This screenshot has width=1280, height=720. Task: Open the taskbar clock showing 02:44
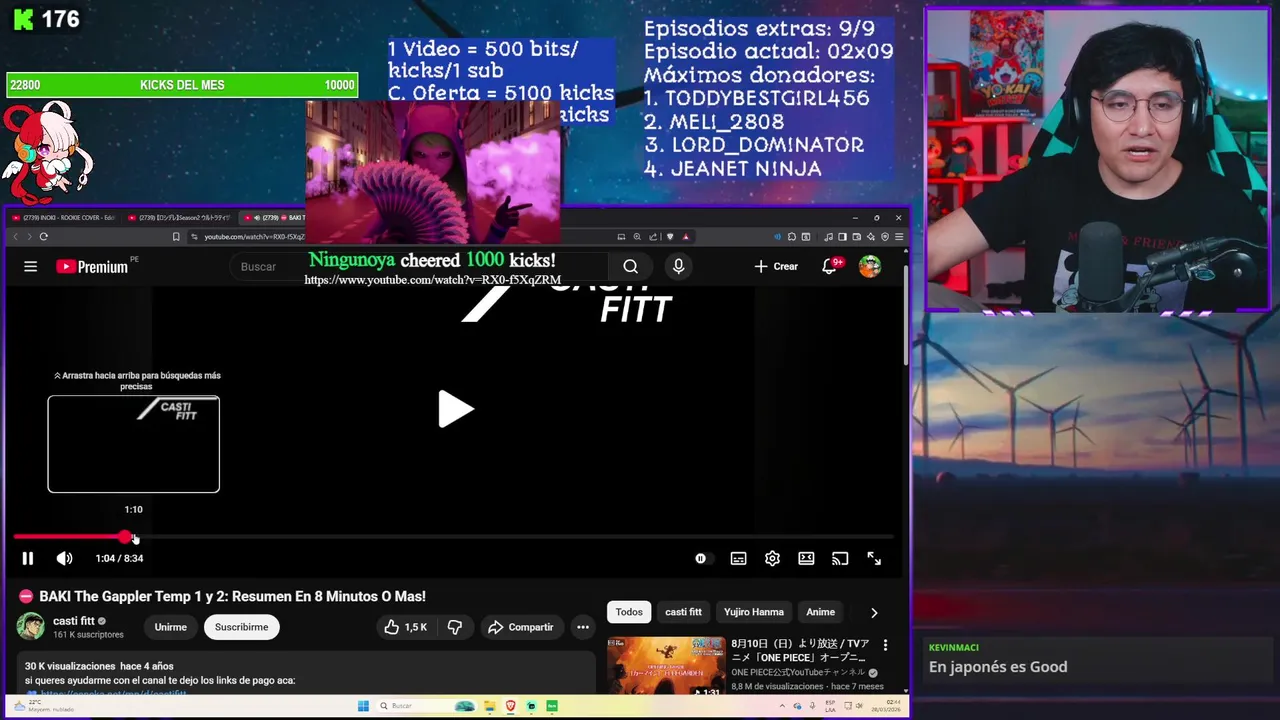click(888, 706)
